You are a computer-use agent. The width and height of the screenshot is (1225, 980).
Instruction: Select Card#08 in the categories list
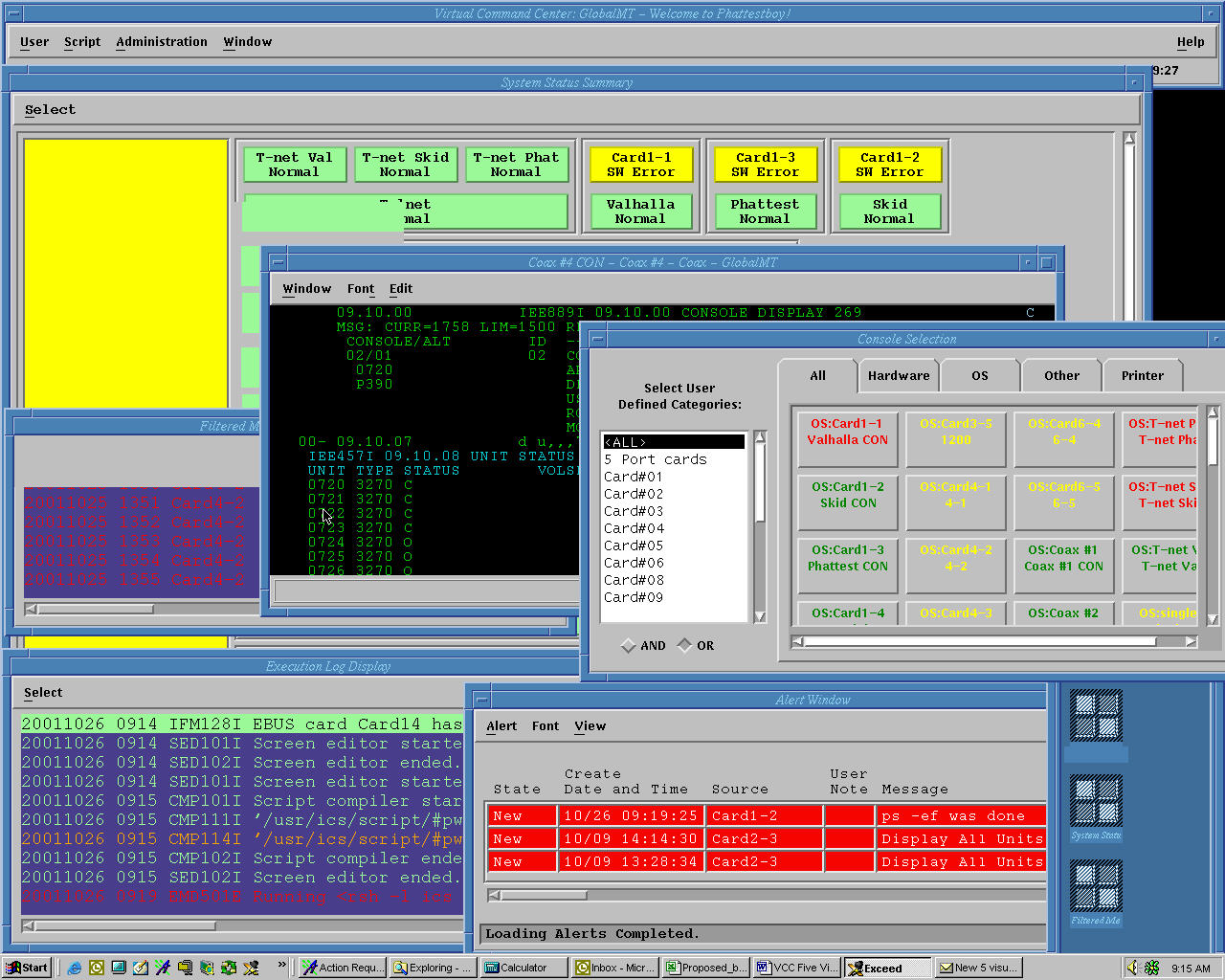(x=674, y=580)
